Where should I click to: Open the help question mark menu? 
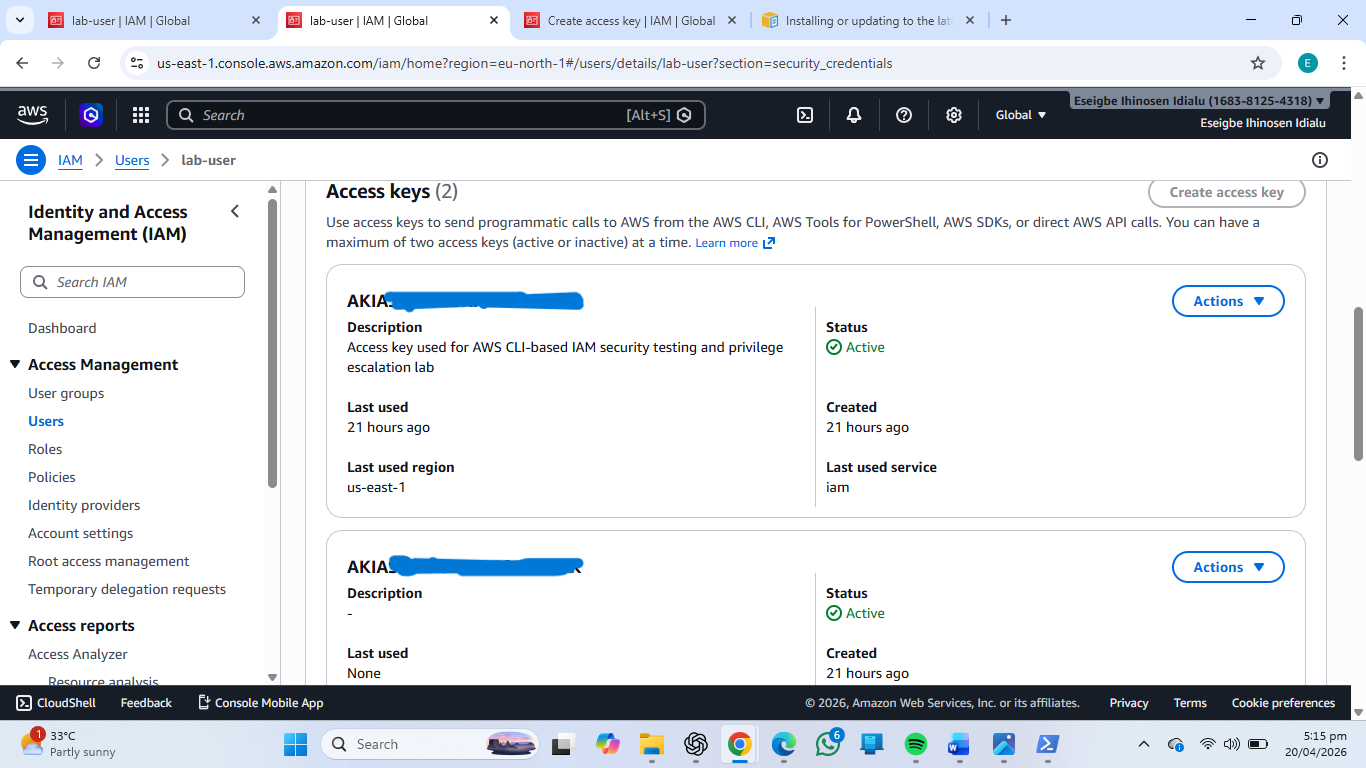(904, 115)
